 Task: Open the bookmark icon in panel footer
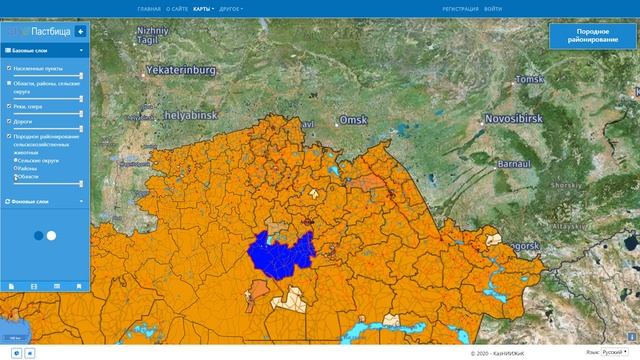tap(79, 287)
